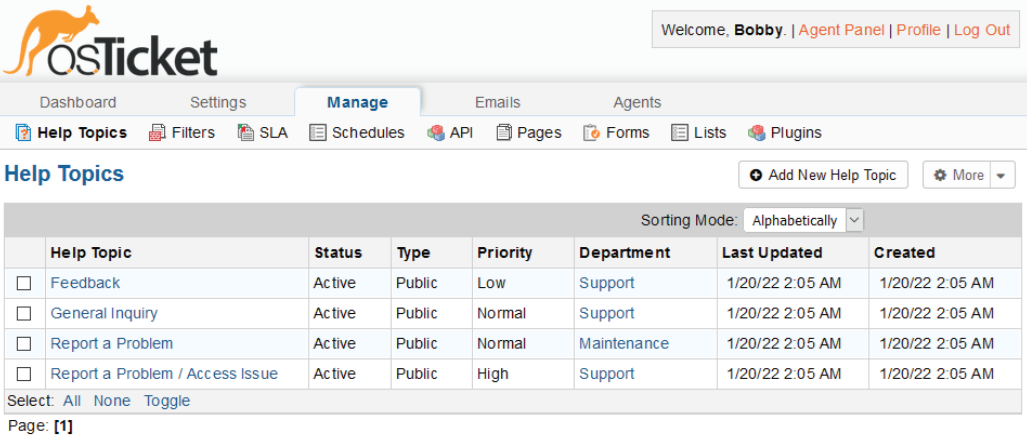Open the Dashboard tab

coord(78,102)
